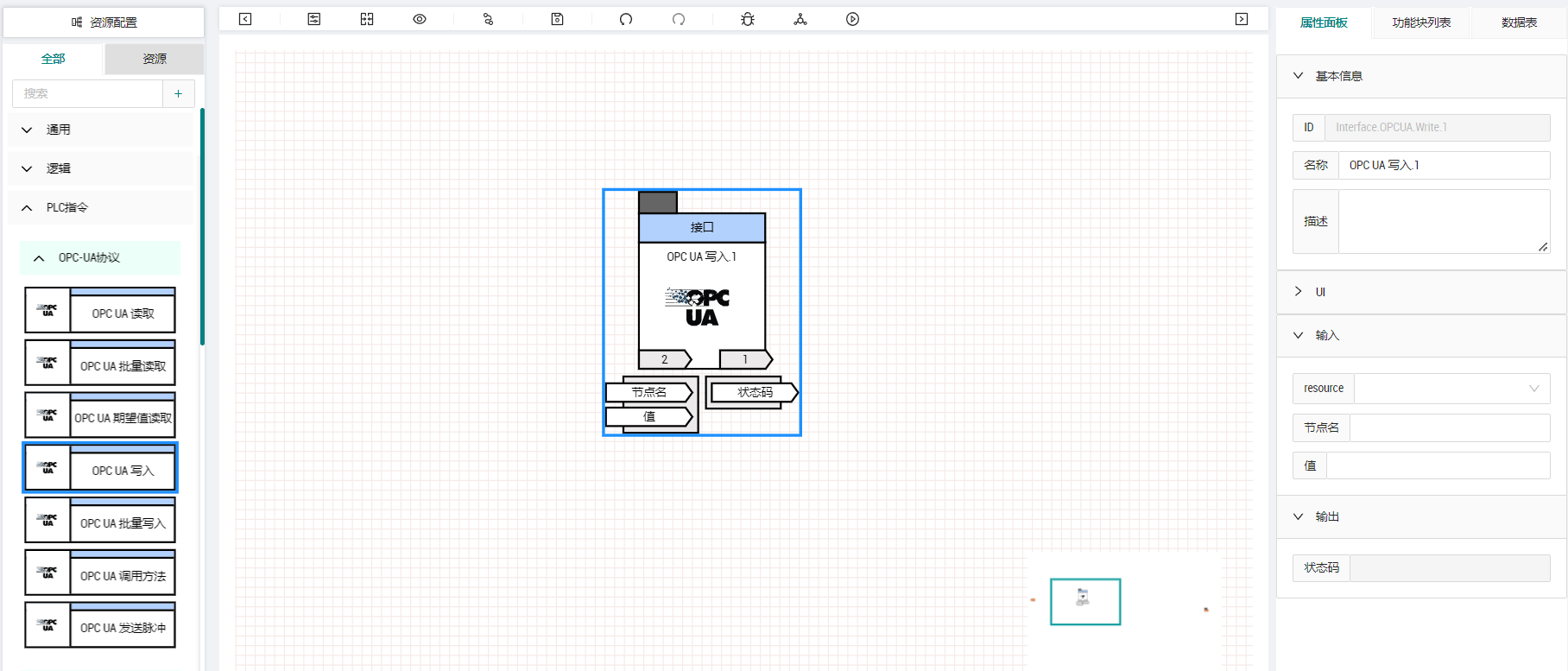Switch to the 全部 tab
Image resolution: width=1568 pixels, height=671 pixels.
tap(54, 59)
